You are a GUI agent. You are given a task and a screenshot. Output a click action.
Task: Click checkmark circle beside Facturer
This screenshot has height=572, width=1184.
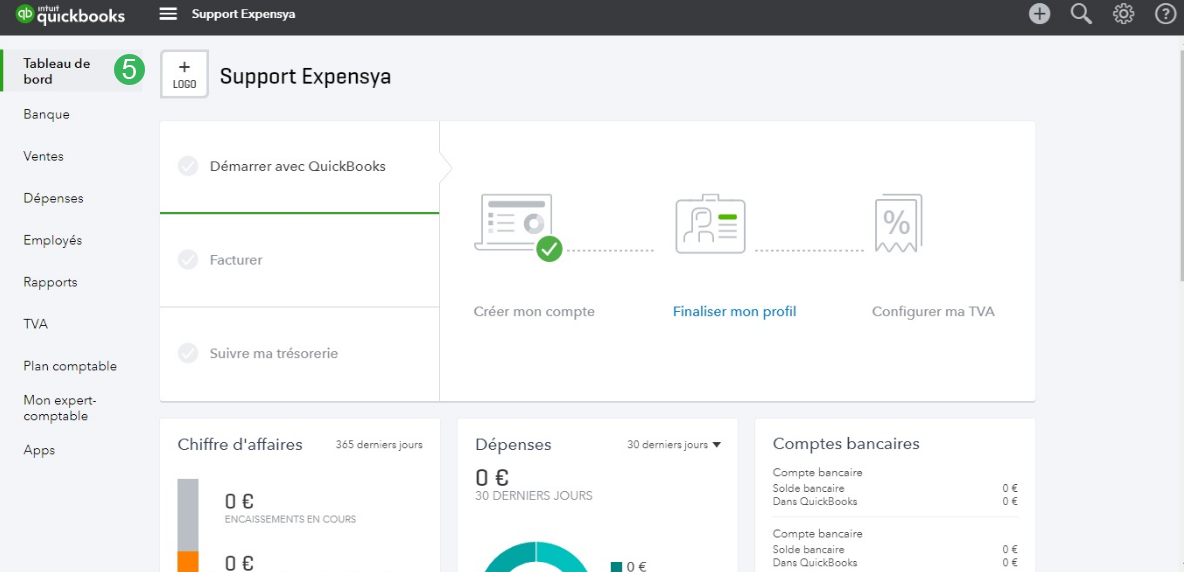click(x=188, y=260)
